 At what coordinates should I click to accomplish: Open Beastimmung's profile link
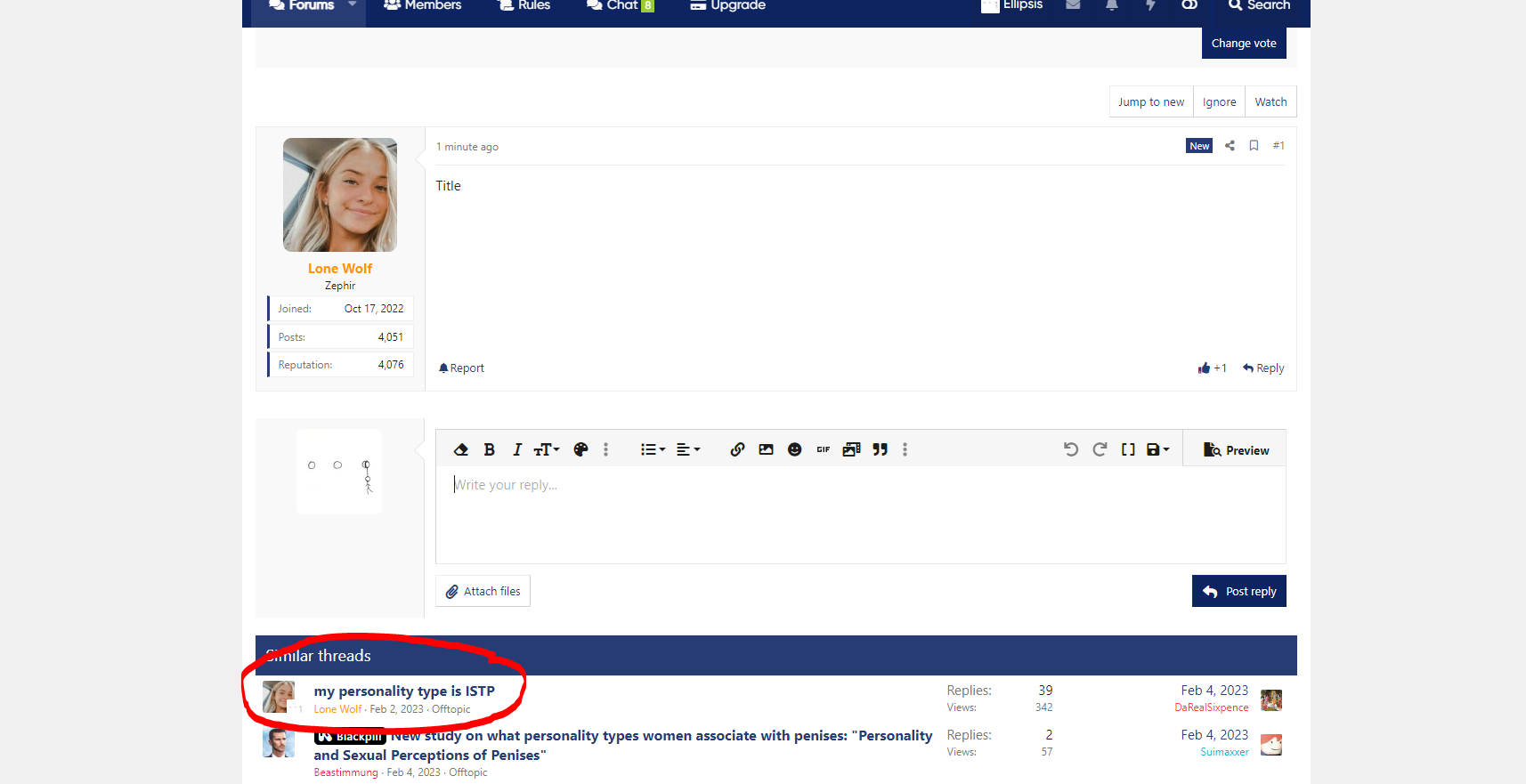[345, 772]
